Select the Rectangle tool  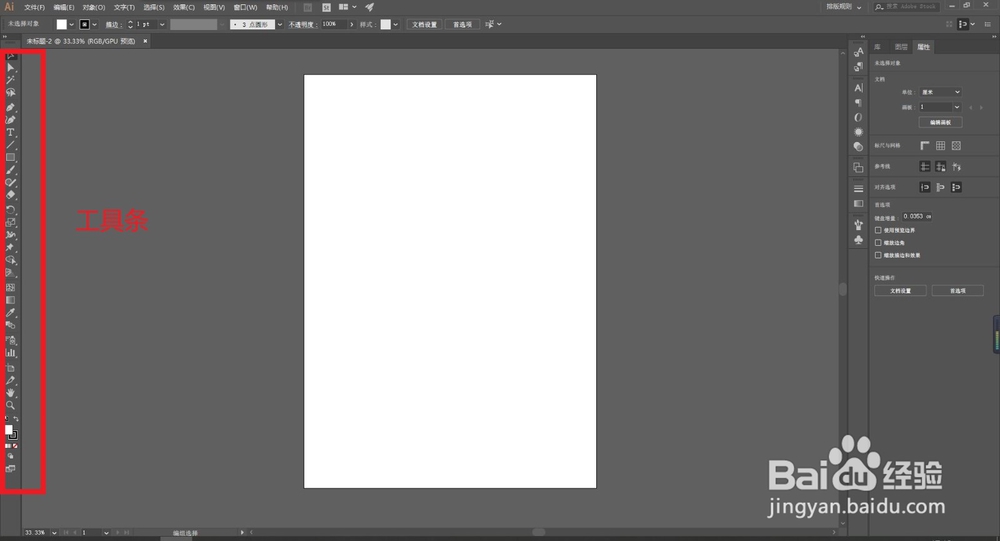click(x=11, y=158)
